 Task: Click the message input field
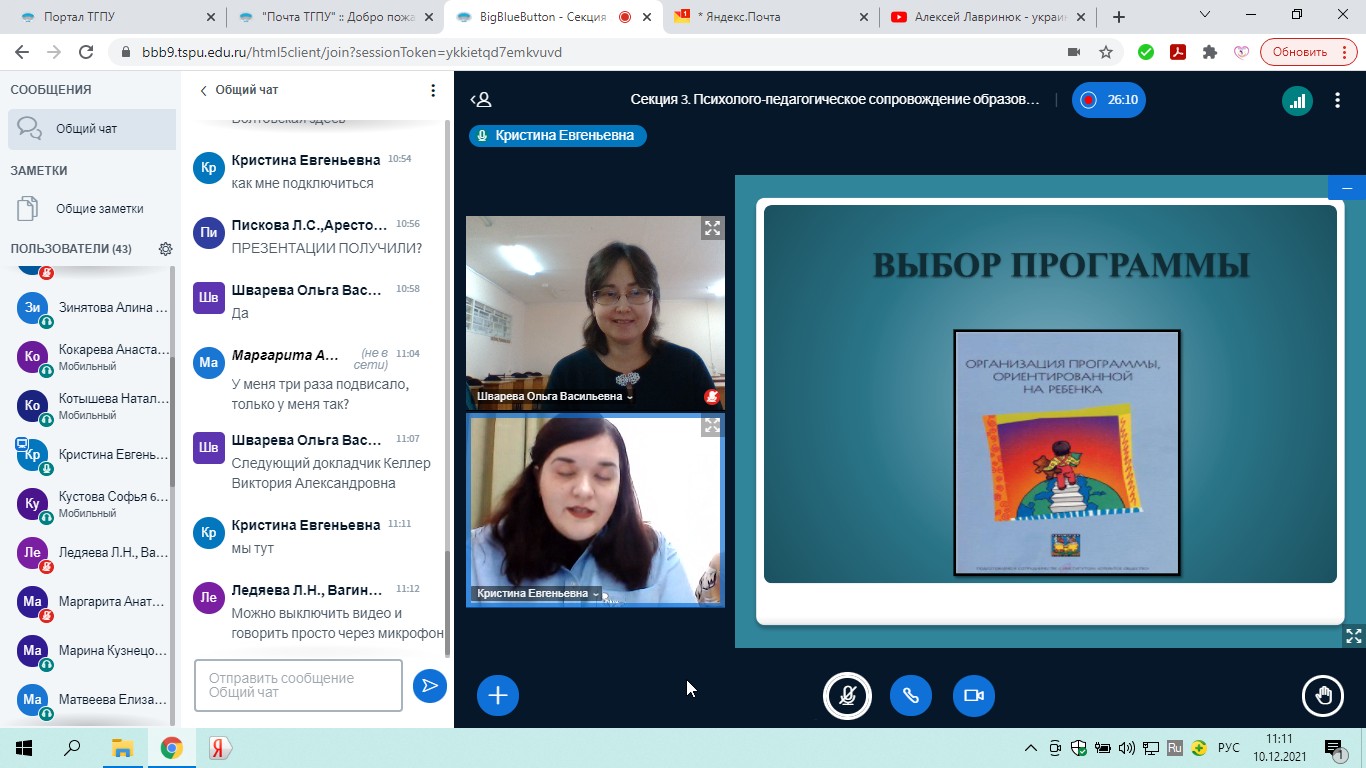(298, 685)
